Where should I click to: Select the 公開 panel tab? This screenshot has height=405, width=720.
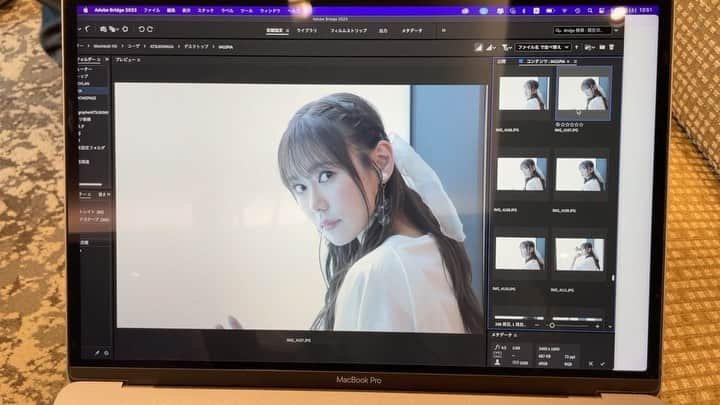pos(501,61)
